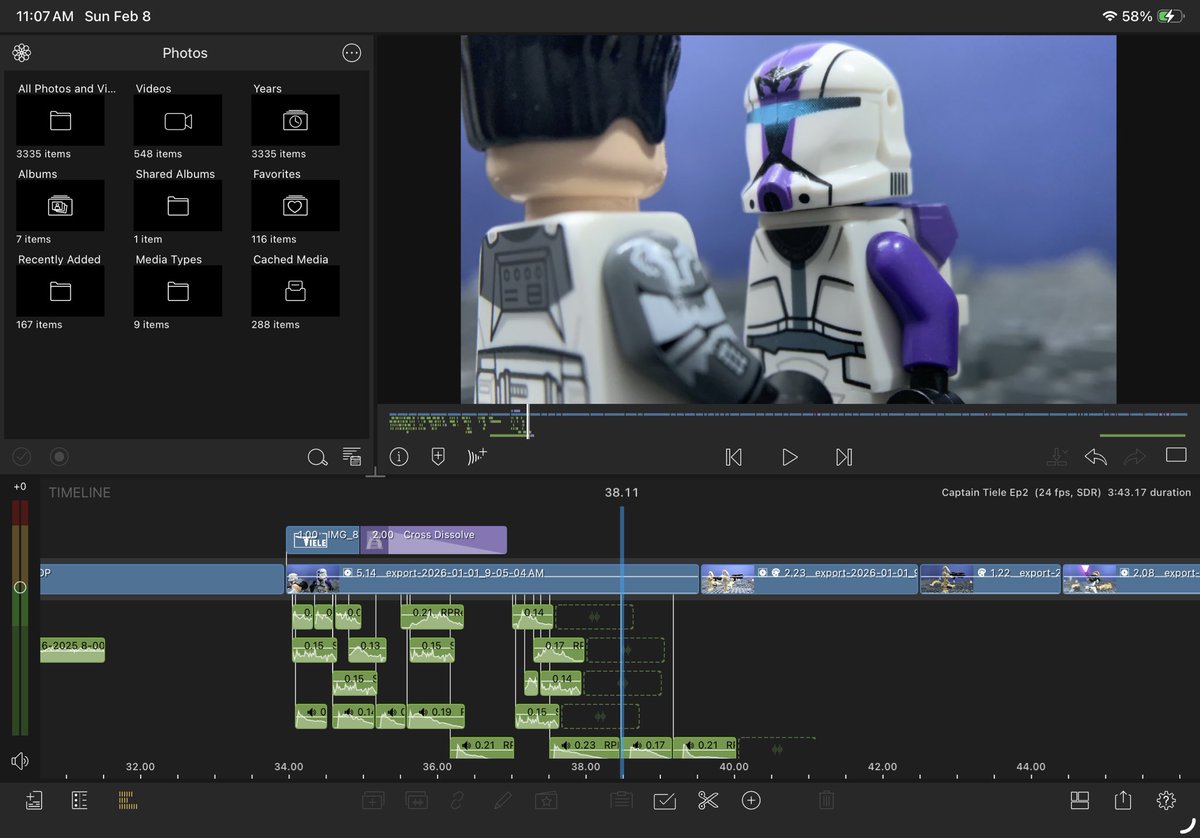Add a marker at the playhead
The height and width of the screenshot is (838, 1200).
[438, 457]
